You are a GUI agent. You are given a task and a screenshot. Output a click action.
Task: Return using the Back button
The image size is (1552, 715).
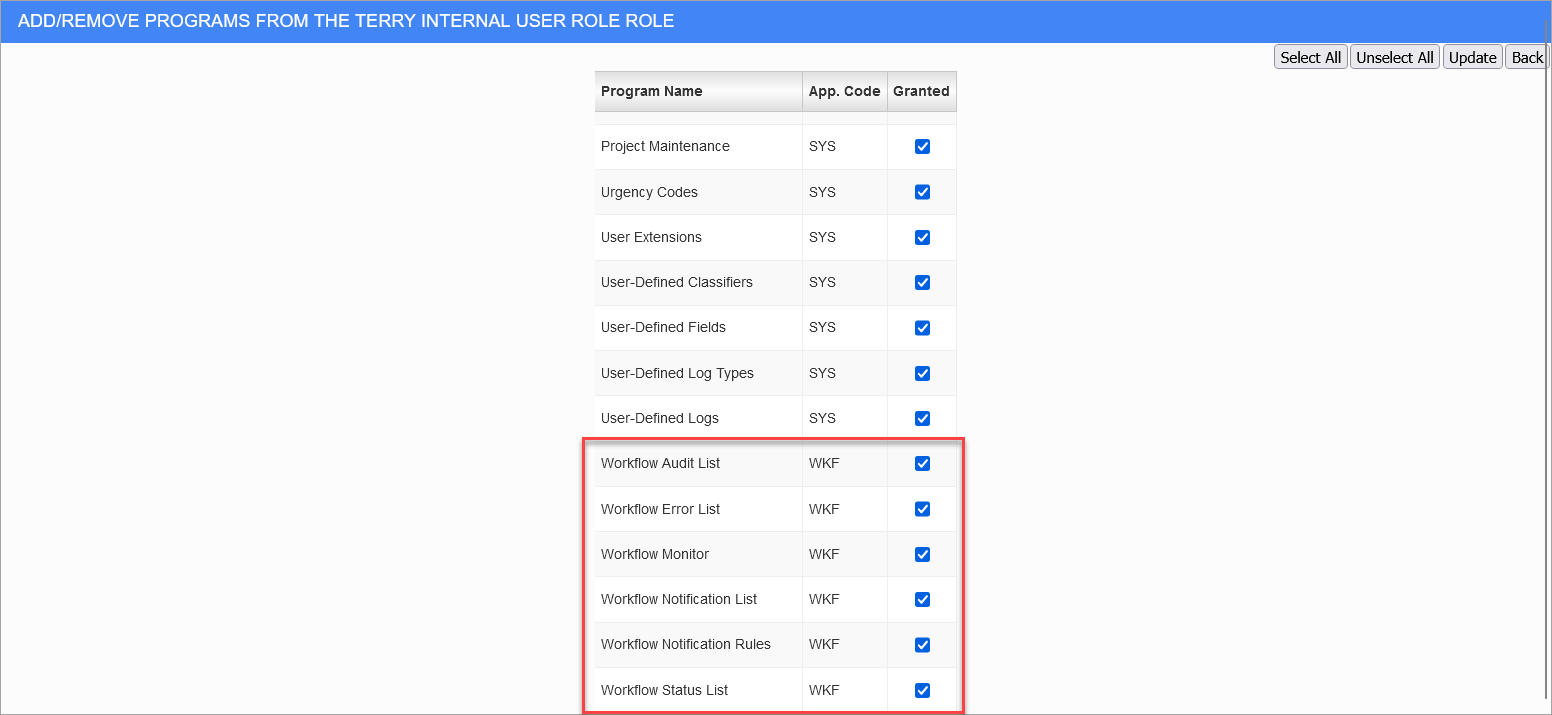click(1526, 56)
